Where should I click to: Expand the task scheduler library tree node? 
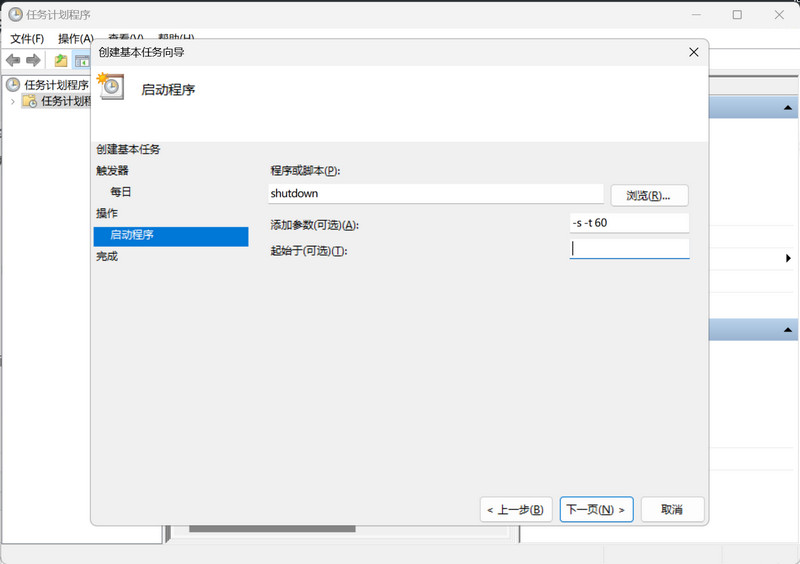12,101
